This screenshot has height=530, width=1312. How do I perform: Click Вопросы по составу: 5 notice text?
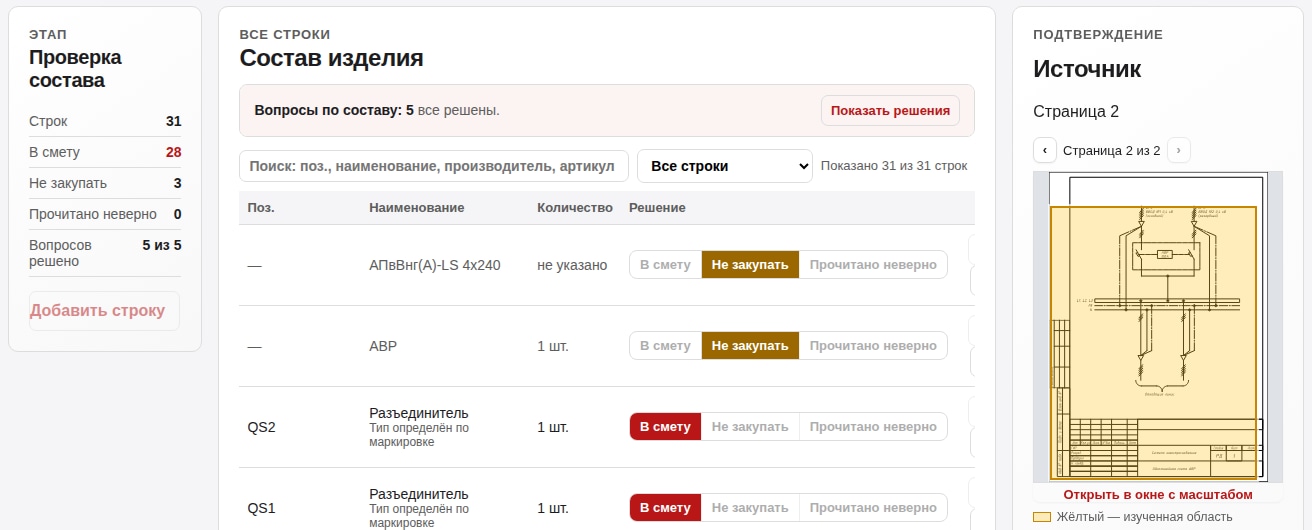pos(377,111)
